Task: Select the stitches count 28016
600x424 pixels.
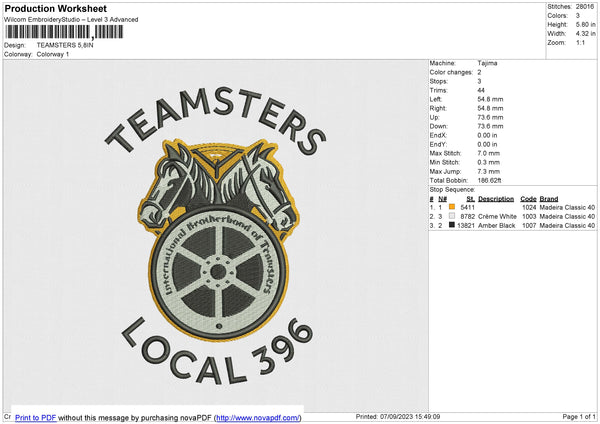Action: point(585,7)
